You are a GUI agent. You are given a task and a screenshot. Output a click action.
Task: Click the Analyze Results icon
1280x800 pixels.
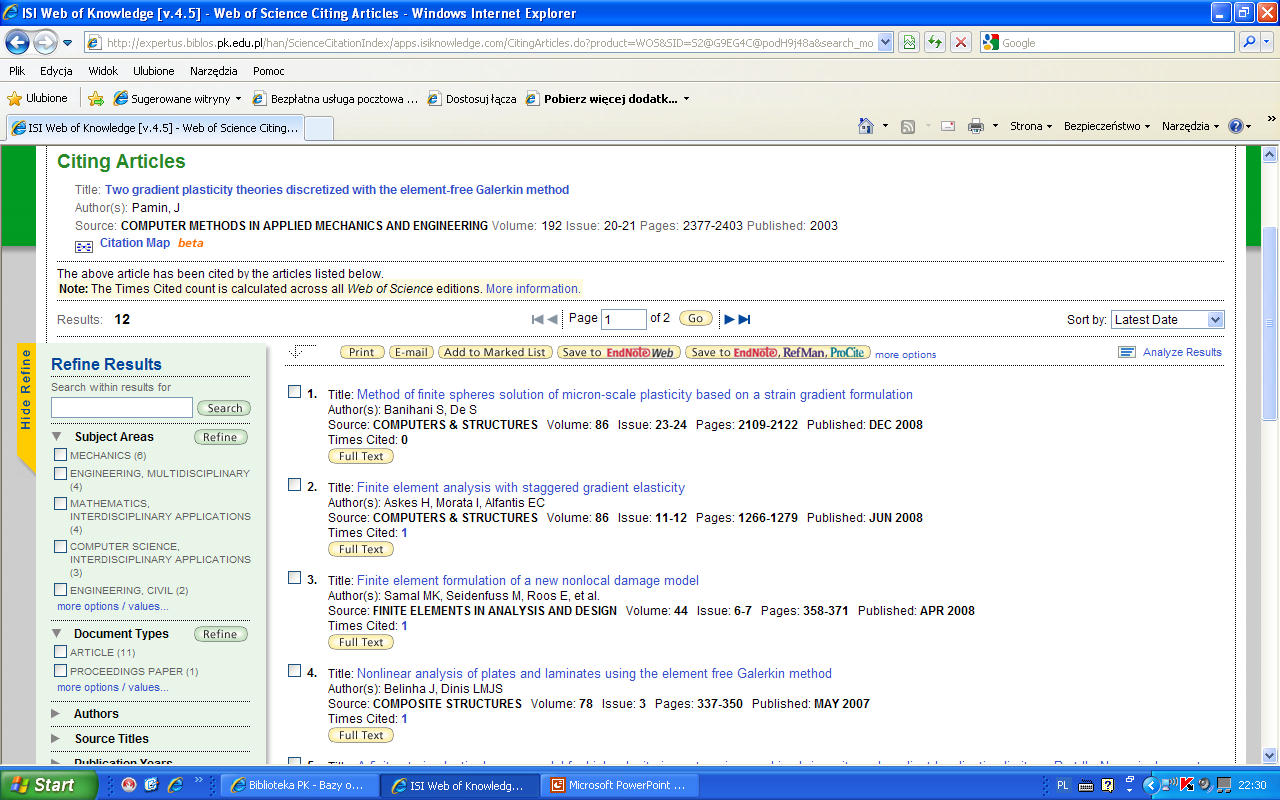pyautogui.click(x=1127, y=352)
